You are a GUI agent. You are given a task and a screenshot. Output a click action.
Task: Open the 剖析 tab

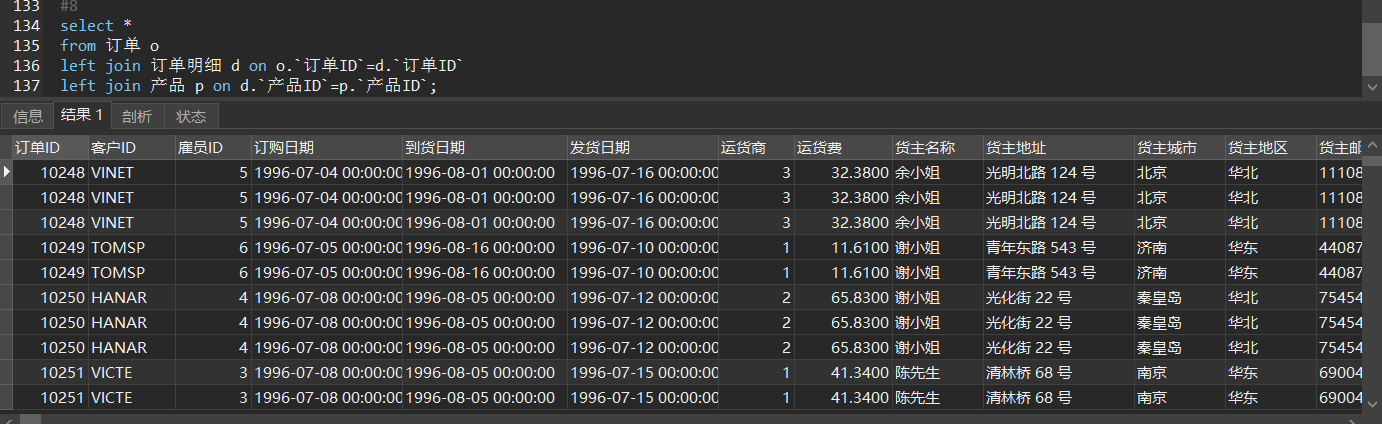[137, 116]
